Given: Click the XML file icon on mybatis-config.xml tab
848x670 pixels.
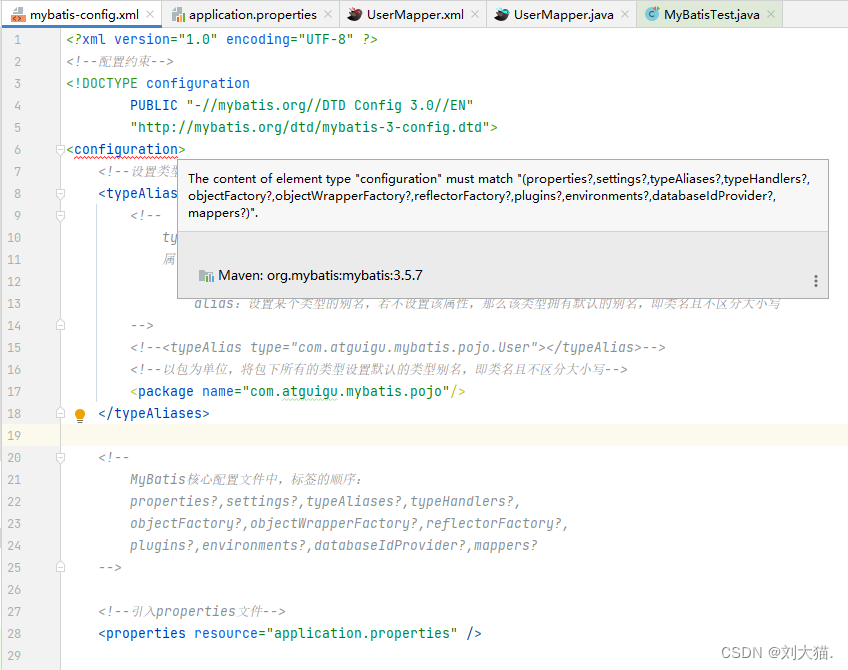Looking at the screenshot, I should (x=18, y=15).
